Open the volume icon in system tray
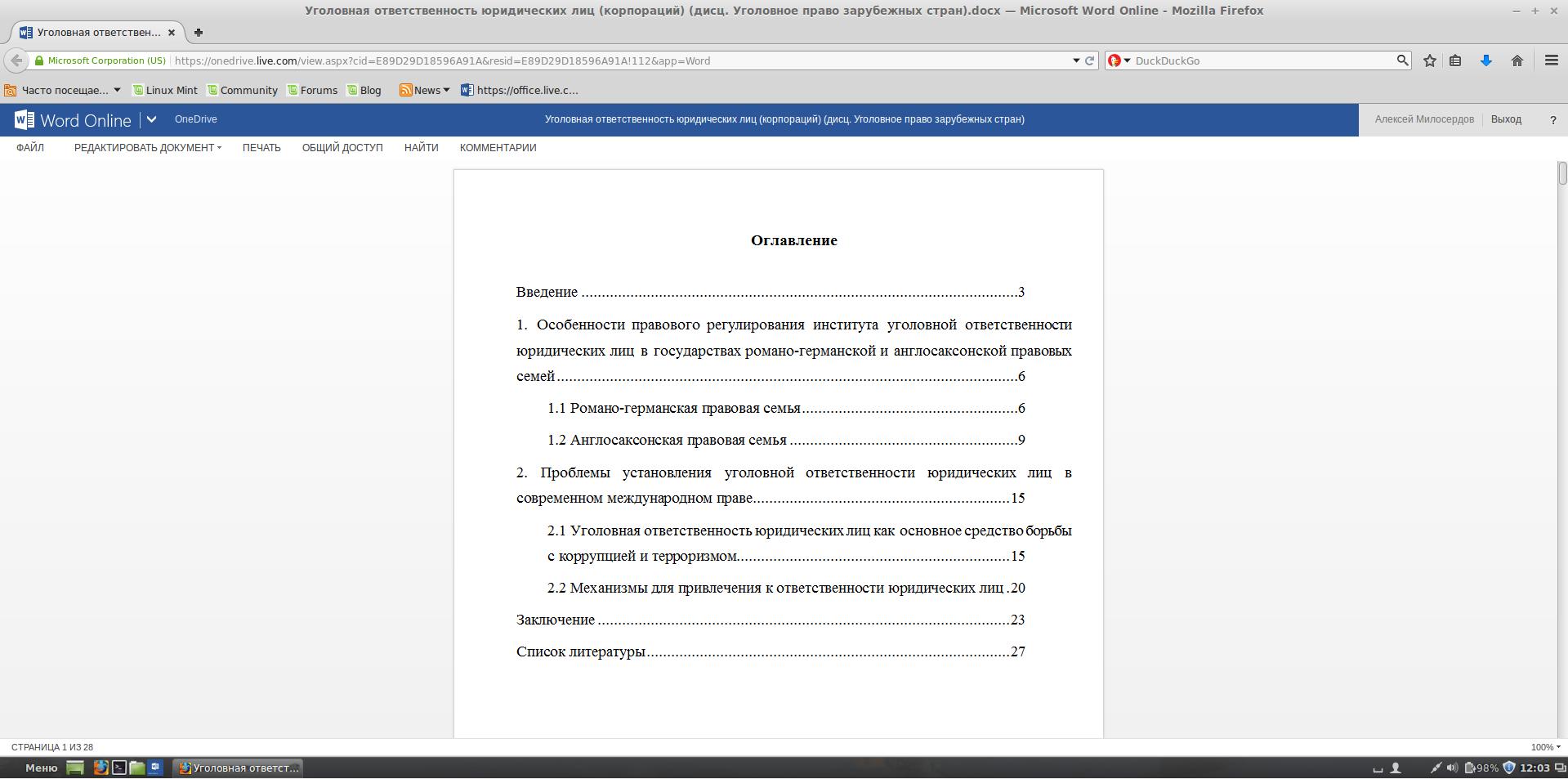This screenshot has height=779, width=1568. 1451,768
